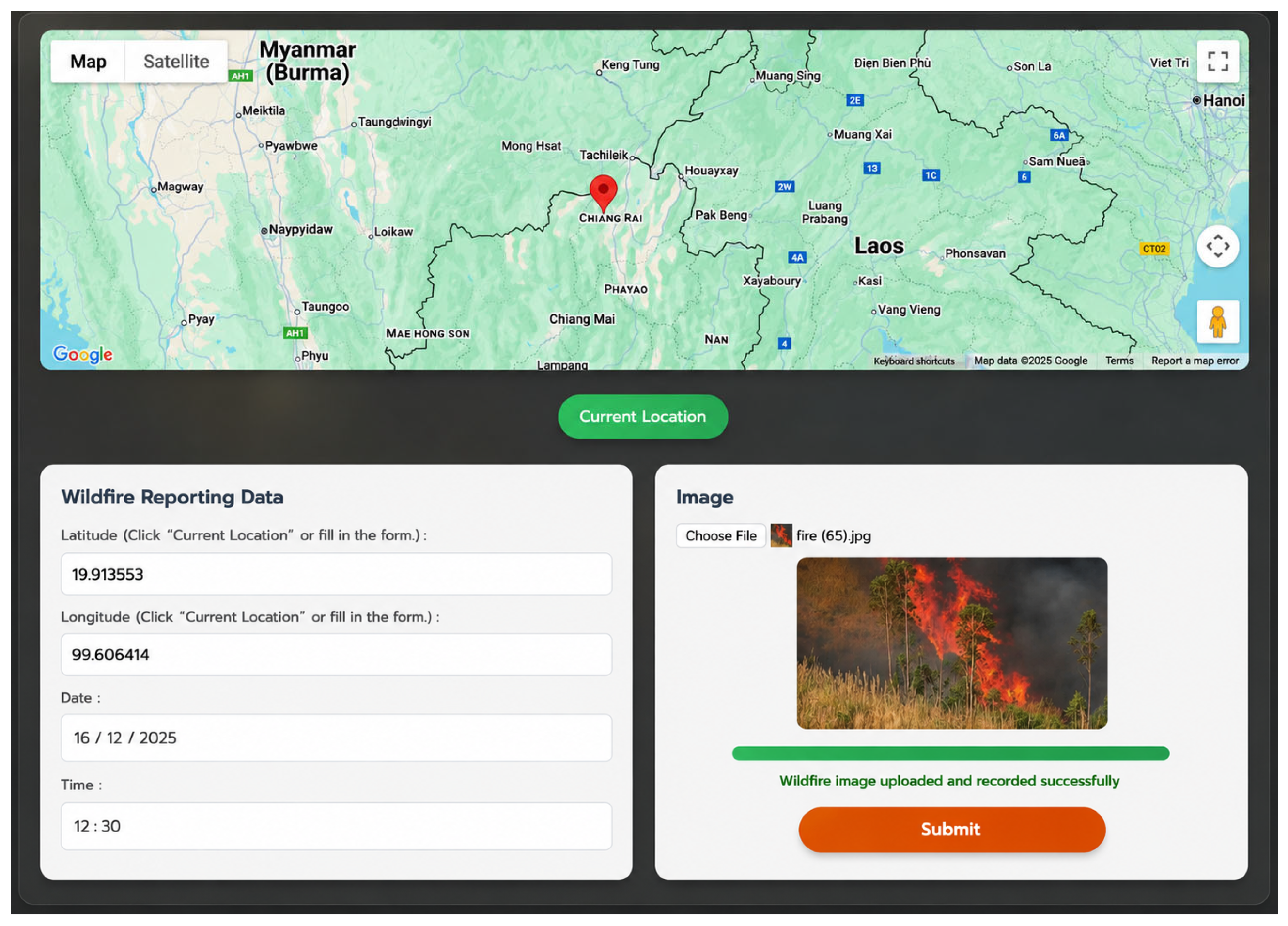Click the CT02 yellow road badge
1288x926 pixels.
1154,249
